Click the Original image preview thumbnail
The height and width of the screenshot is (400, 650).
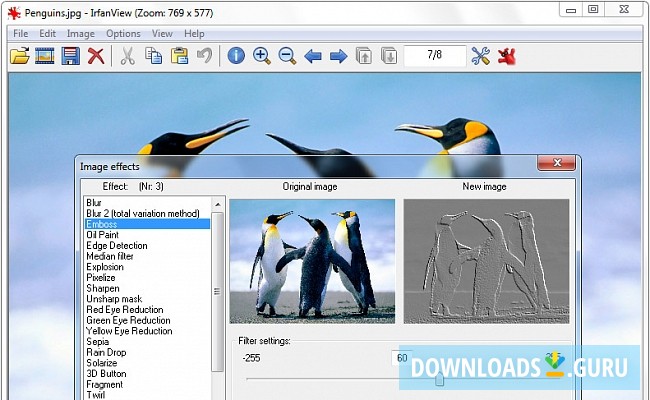(312, 262)
